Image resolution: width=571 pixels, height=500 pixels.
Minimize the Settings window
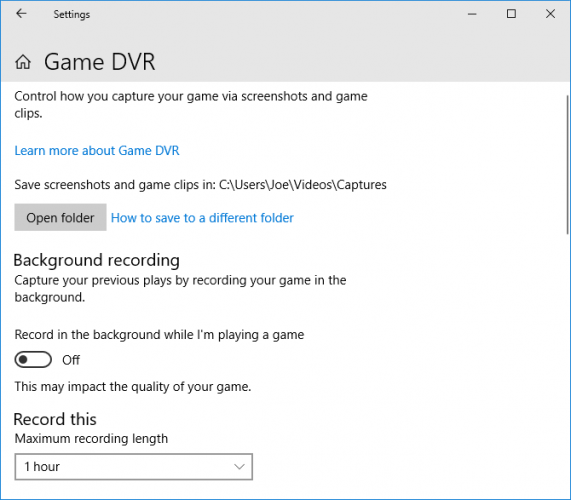pyautogui.click(x=472, y=14)
